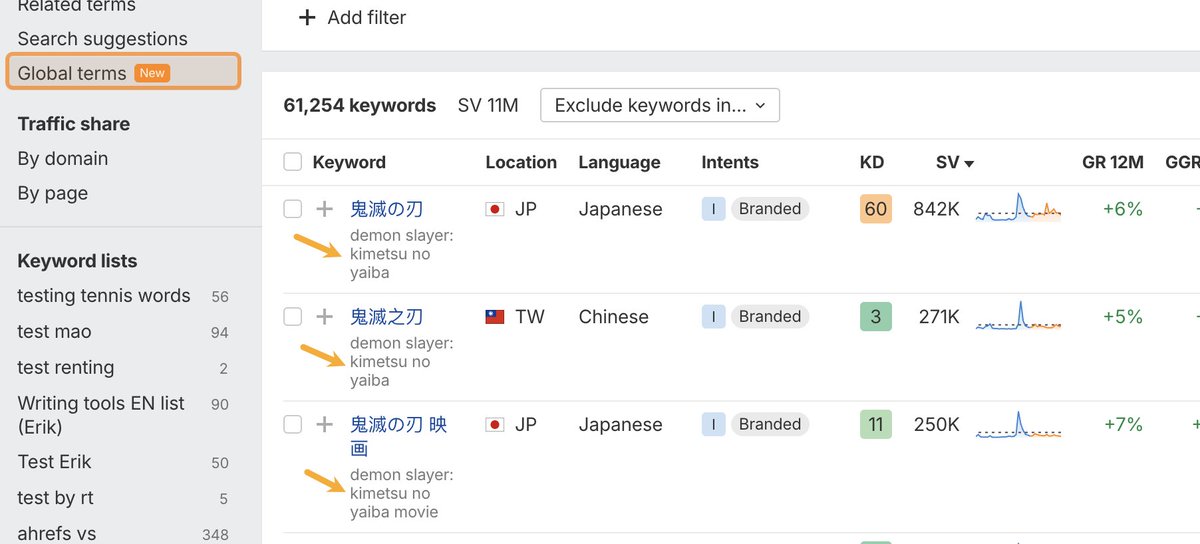1200x544 pixels.
Task: Add 鬼滅の刃 映画 keyword via plus icon
Action: (x=324, y=425)
